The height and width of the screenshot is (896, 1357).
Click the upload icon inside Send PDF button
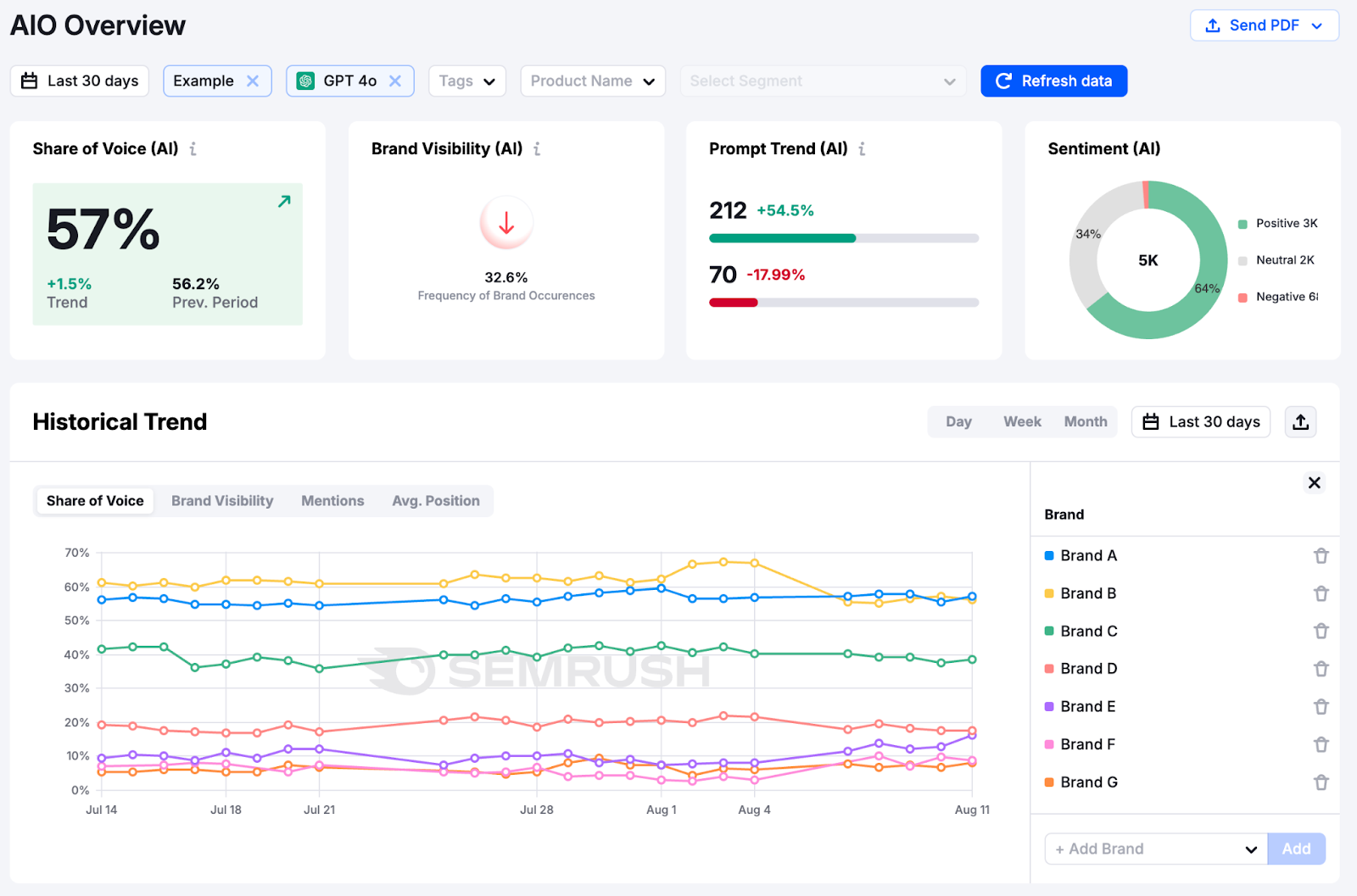tap(1213, 25)
